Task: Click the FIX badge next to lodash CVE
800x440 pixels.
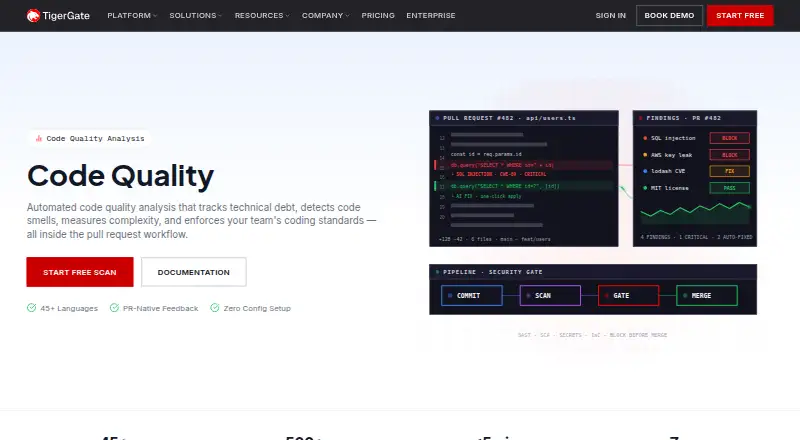Action: 730,171
